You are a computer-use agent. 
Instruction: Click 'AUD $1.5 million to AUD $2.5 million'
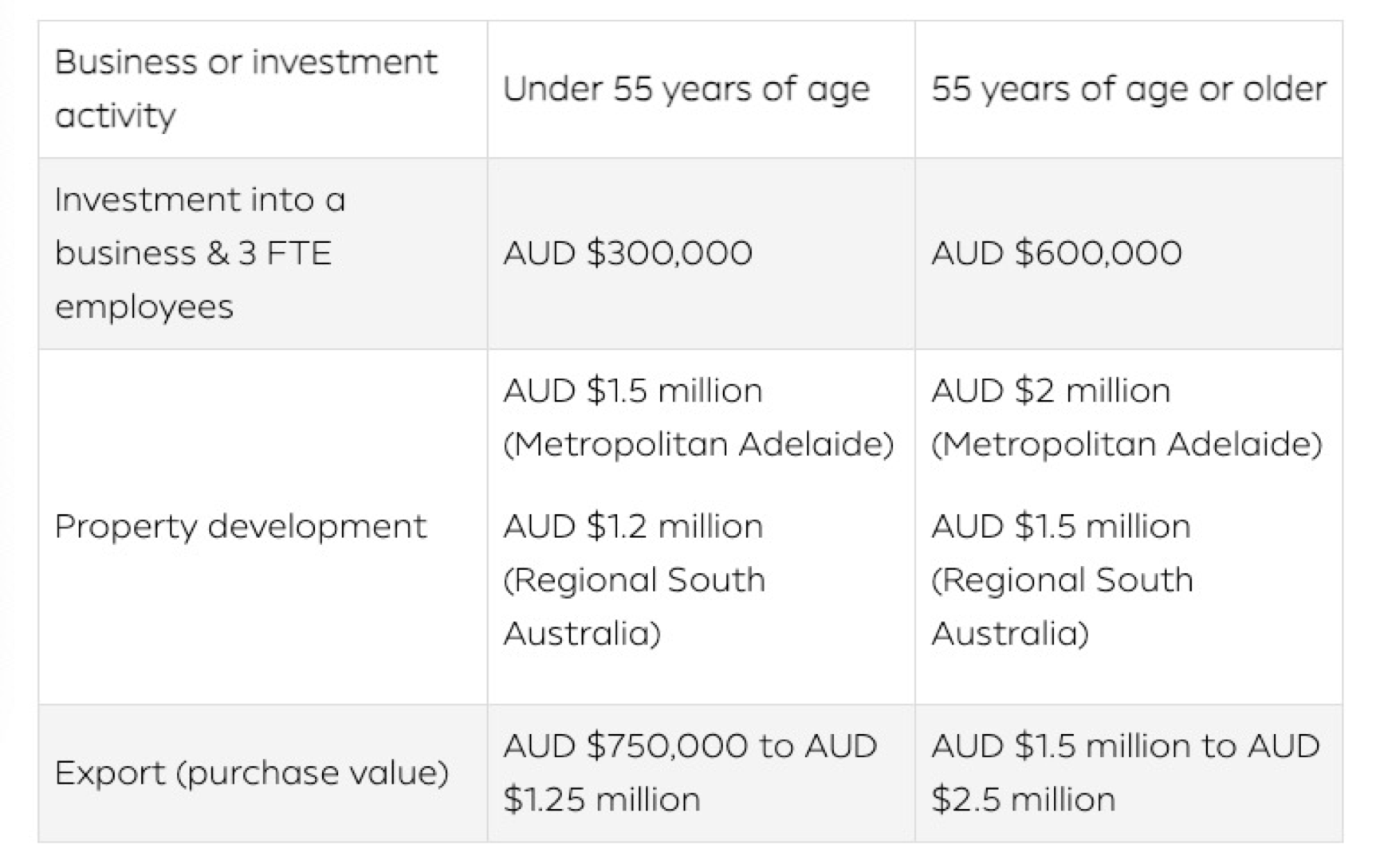point(1126,773)
